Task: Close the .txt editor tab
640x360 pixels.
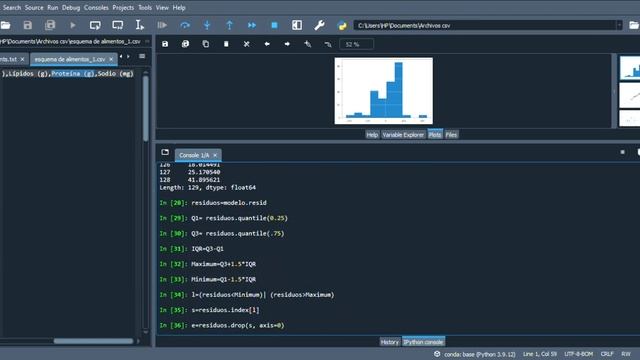Action: pyautogui.click(x=22, y=59)
